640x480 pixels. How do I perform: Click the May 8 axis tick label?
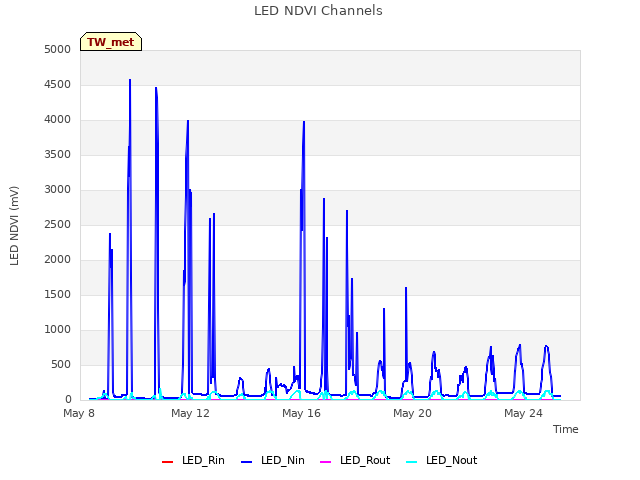tap(79, 413)
